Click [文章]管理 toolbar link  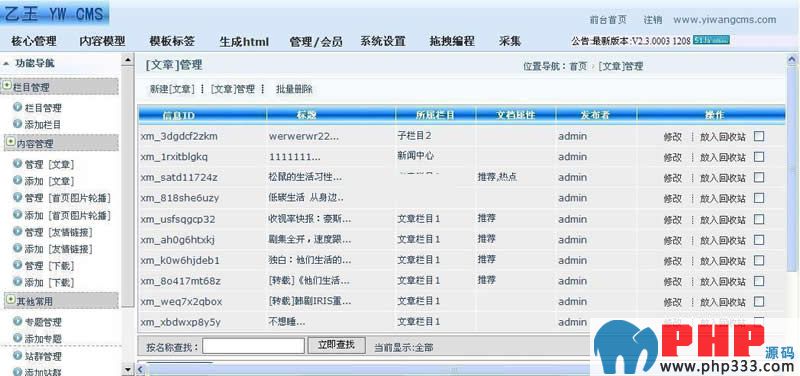pyautogui.click(x=233, y=89)
